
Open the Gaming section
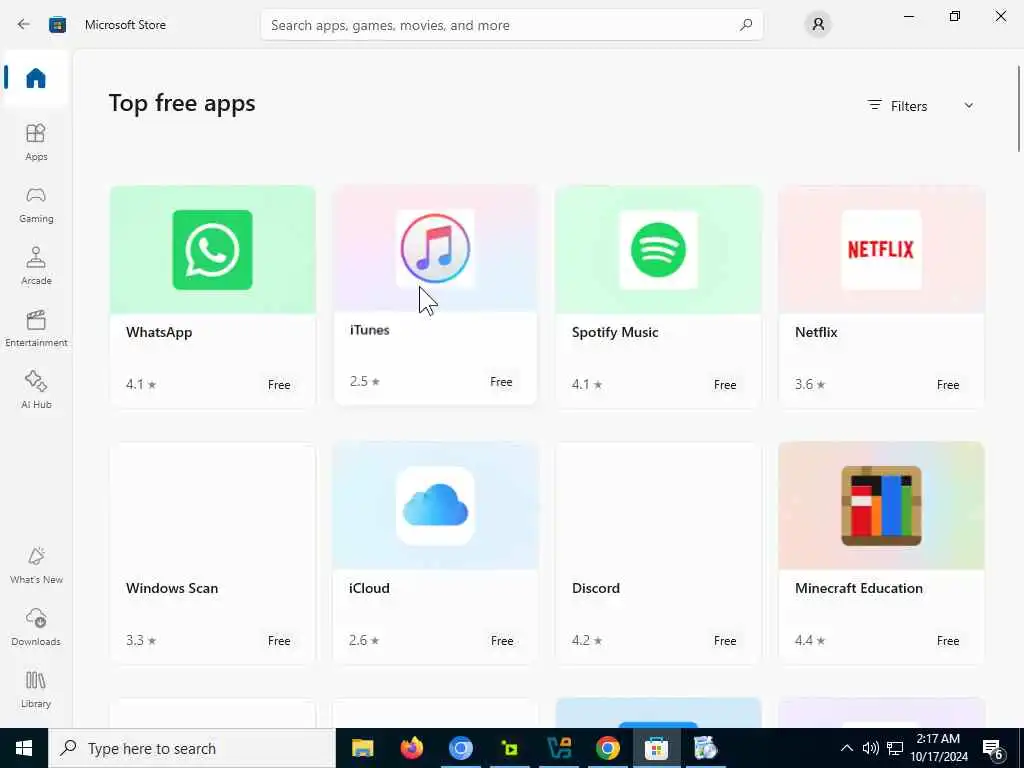point(36,204)
